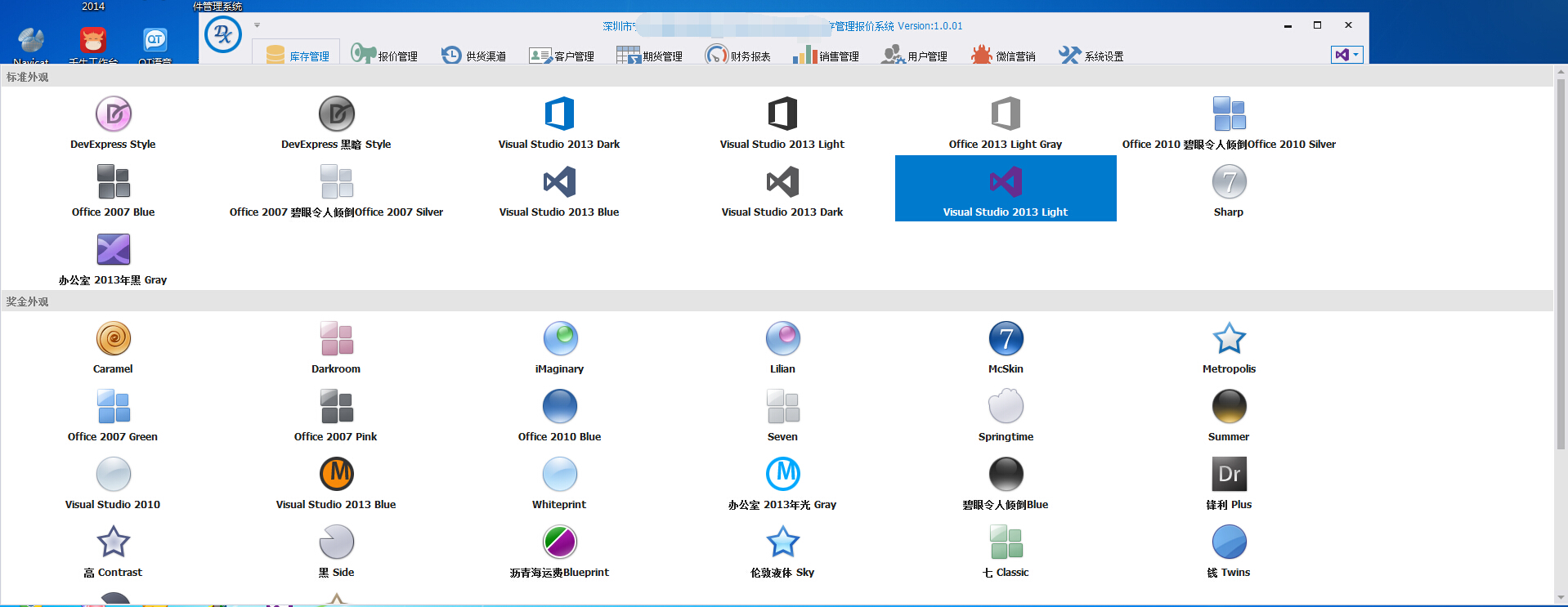Choose the 办公室 2013年光 Gray skin

[x=782, y=482]
